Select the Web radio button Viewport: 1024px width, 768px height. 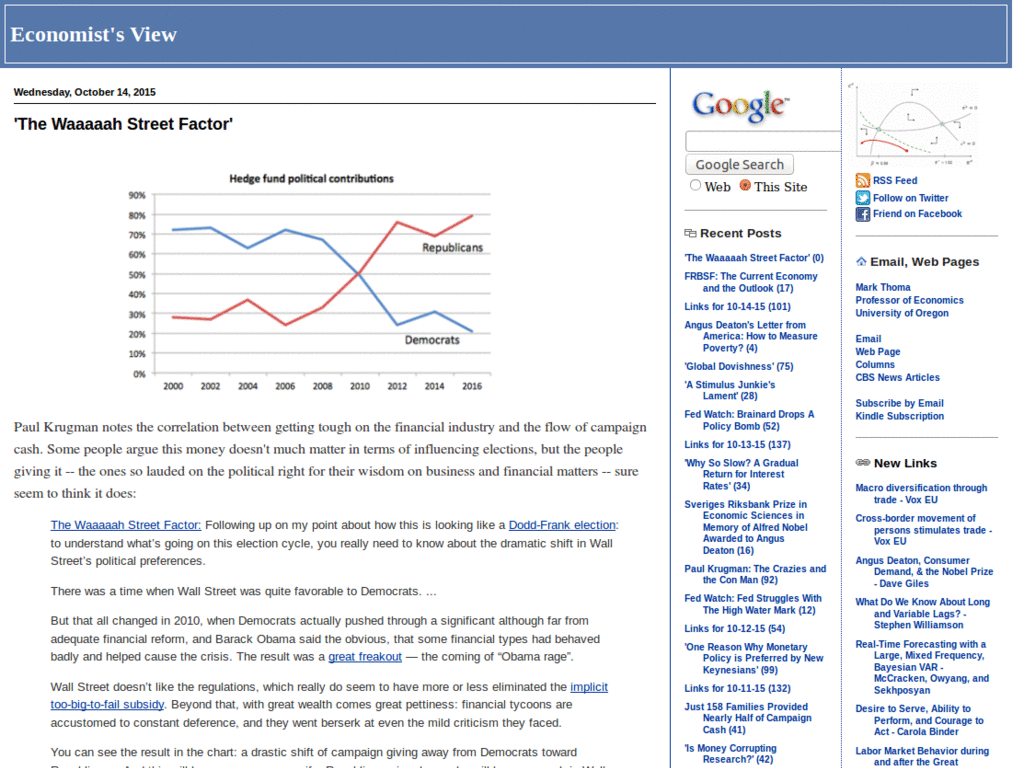pyautogui.click(x=696, y=186)
